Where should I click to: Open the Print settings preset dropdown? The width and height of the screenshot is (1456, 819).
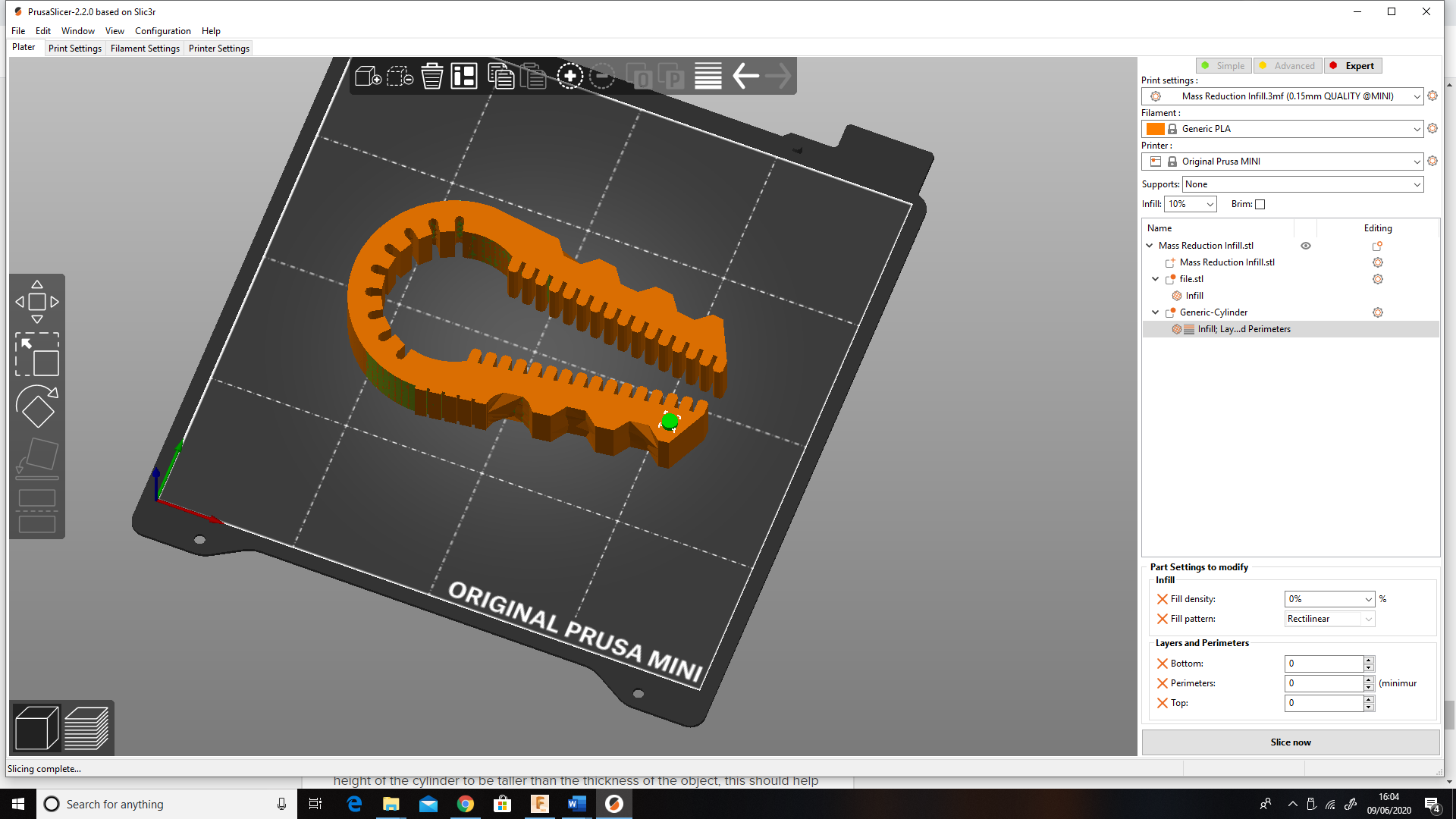(x=1282, y=96)
